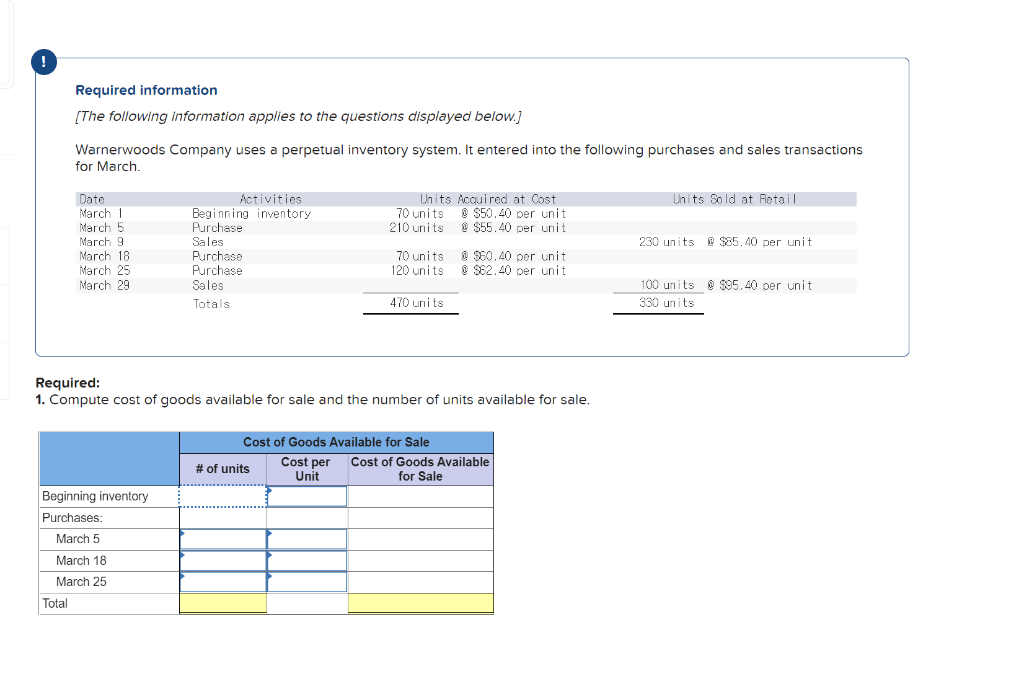
Task: Click '$55.40 per unit' purchase cost
Action: [520, 228]
